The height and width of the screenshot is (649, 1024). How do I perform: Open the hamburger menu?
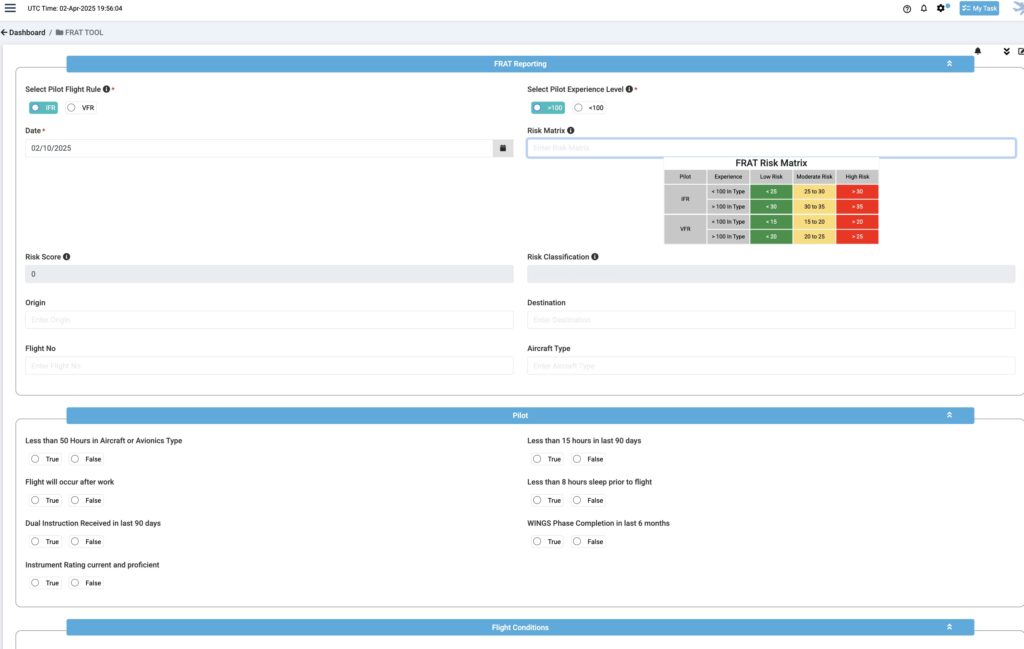[10, 8]
